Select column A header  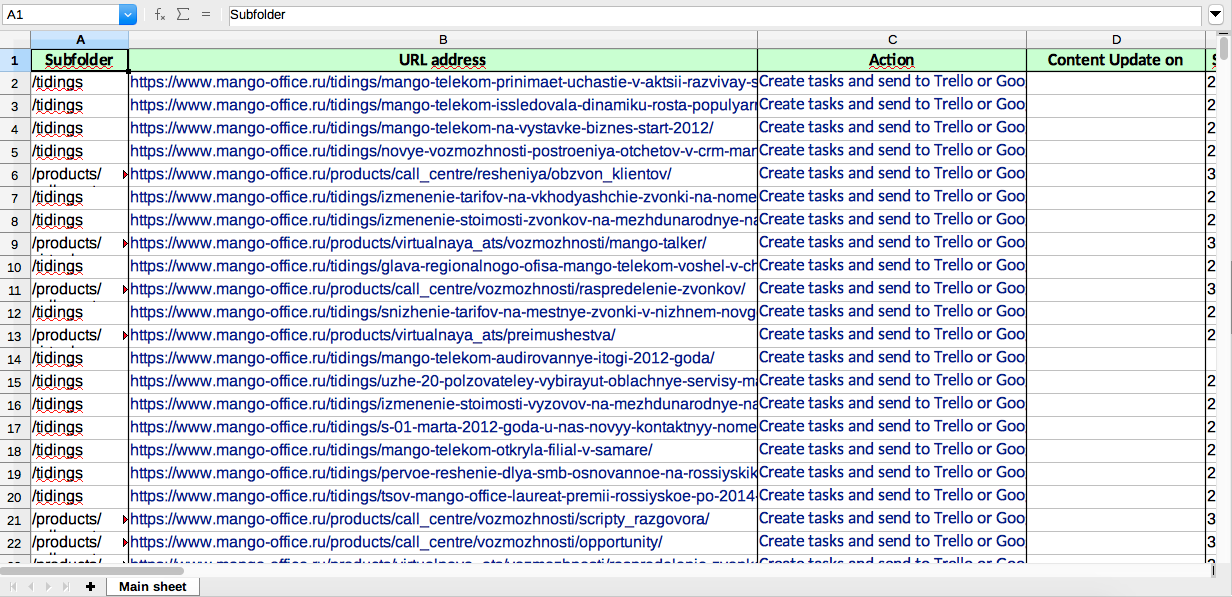(x=80, y=38)
